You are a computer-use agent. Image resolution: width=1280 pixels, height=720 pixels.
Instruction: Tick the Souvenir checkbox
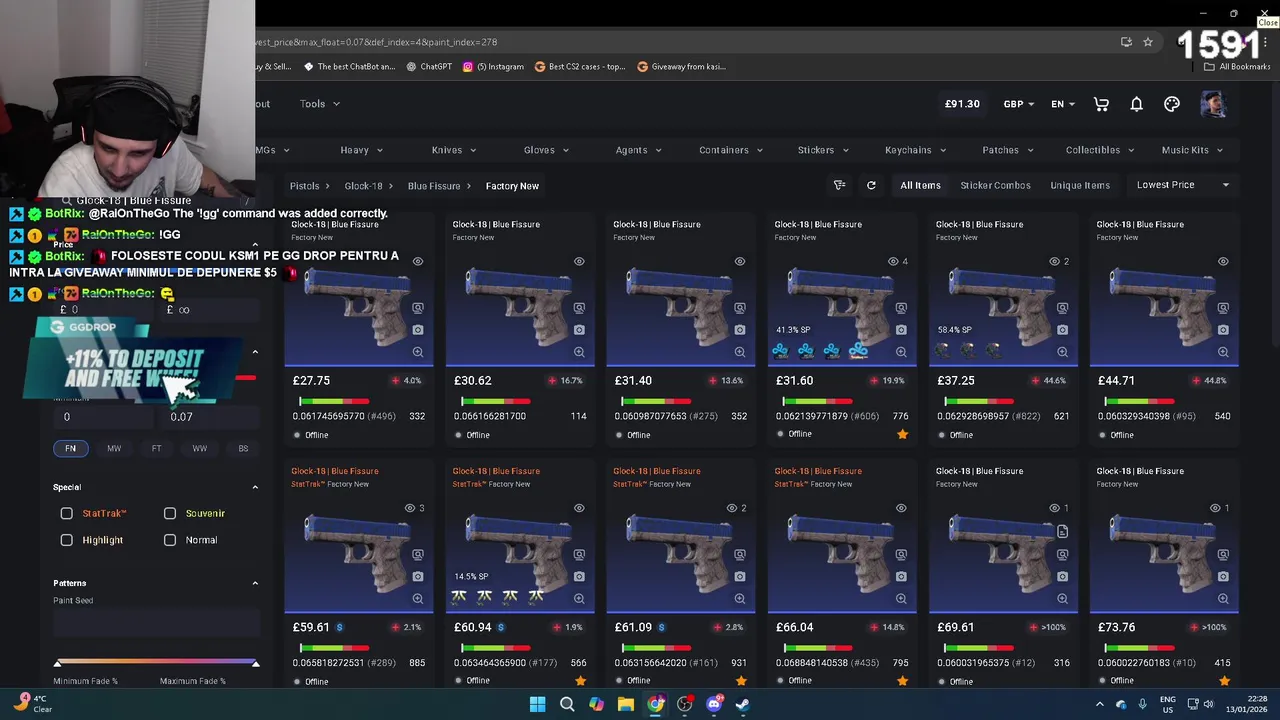click(x=170, y=513)
